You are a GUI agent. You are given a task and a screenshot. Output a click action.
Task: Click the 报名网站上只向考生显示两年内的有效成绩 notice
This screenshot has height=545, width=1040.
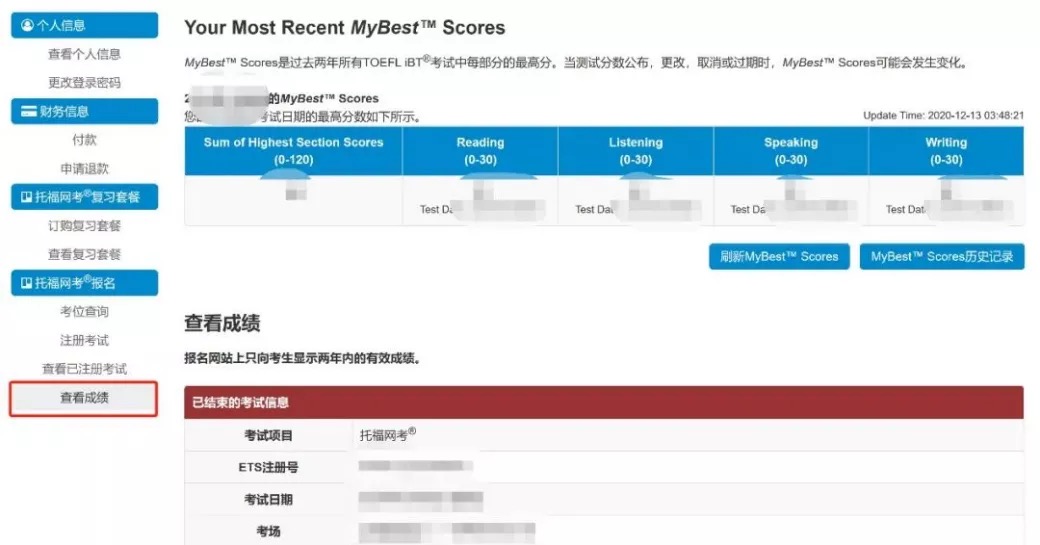point(302,359)
